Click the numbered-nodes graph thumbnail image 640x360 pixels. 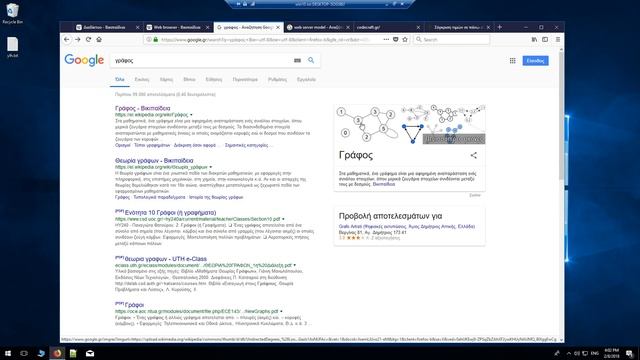[x=368, y=124]
